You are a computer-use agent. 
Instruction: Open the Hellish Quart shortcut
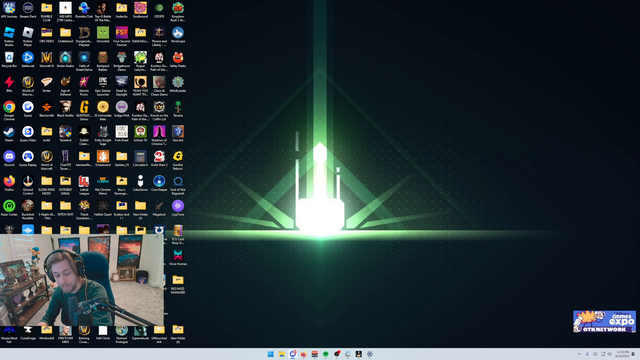103,208
